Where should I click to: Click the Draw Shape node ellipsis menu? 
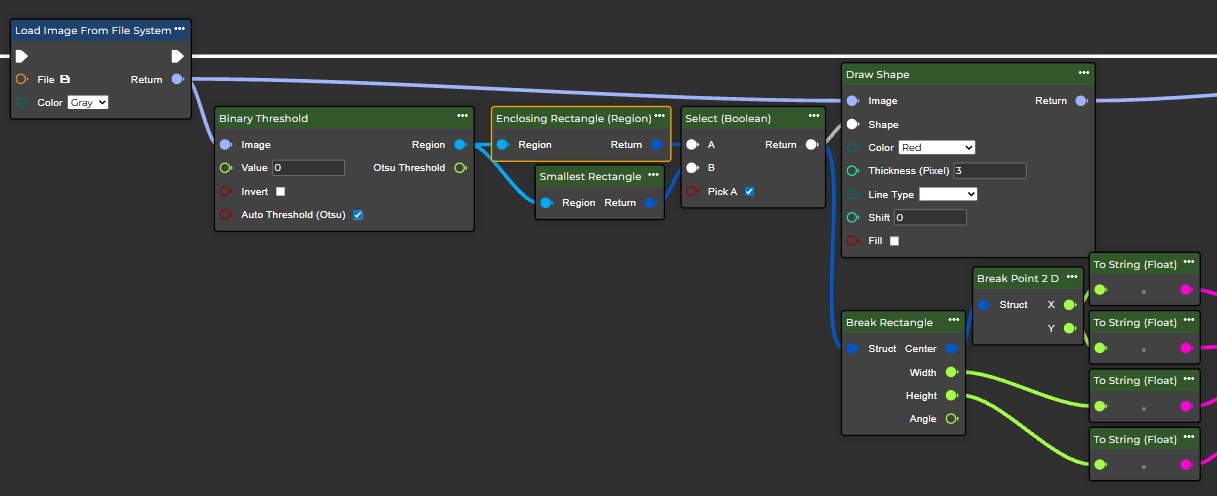[x=1084, y=73]
